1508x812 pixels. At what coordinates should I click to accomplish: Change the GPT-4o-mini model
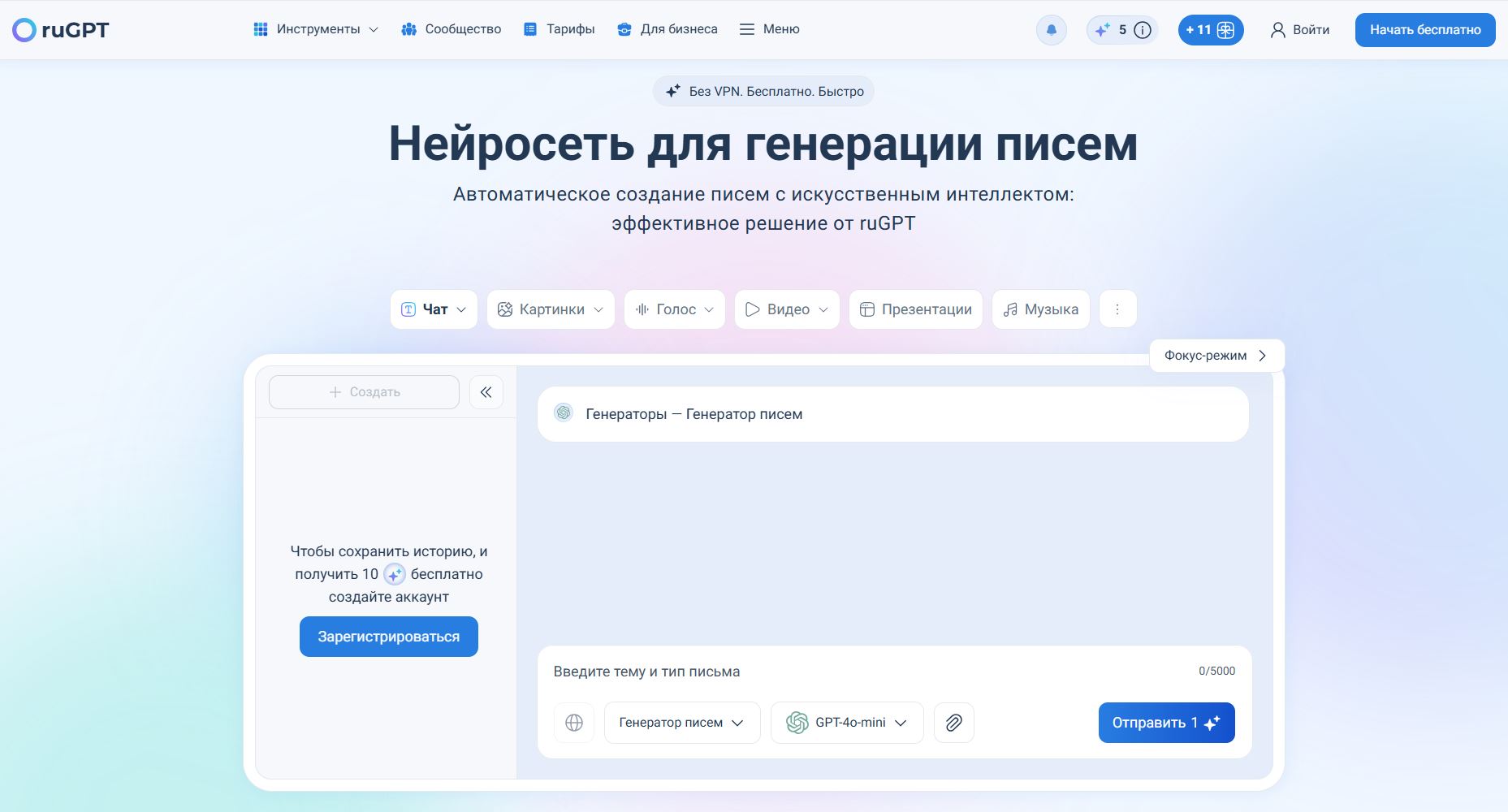click(x=846, y=722)
